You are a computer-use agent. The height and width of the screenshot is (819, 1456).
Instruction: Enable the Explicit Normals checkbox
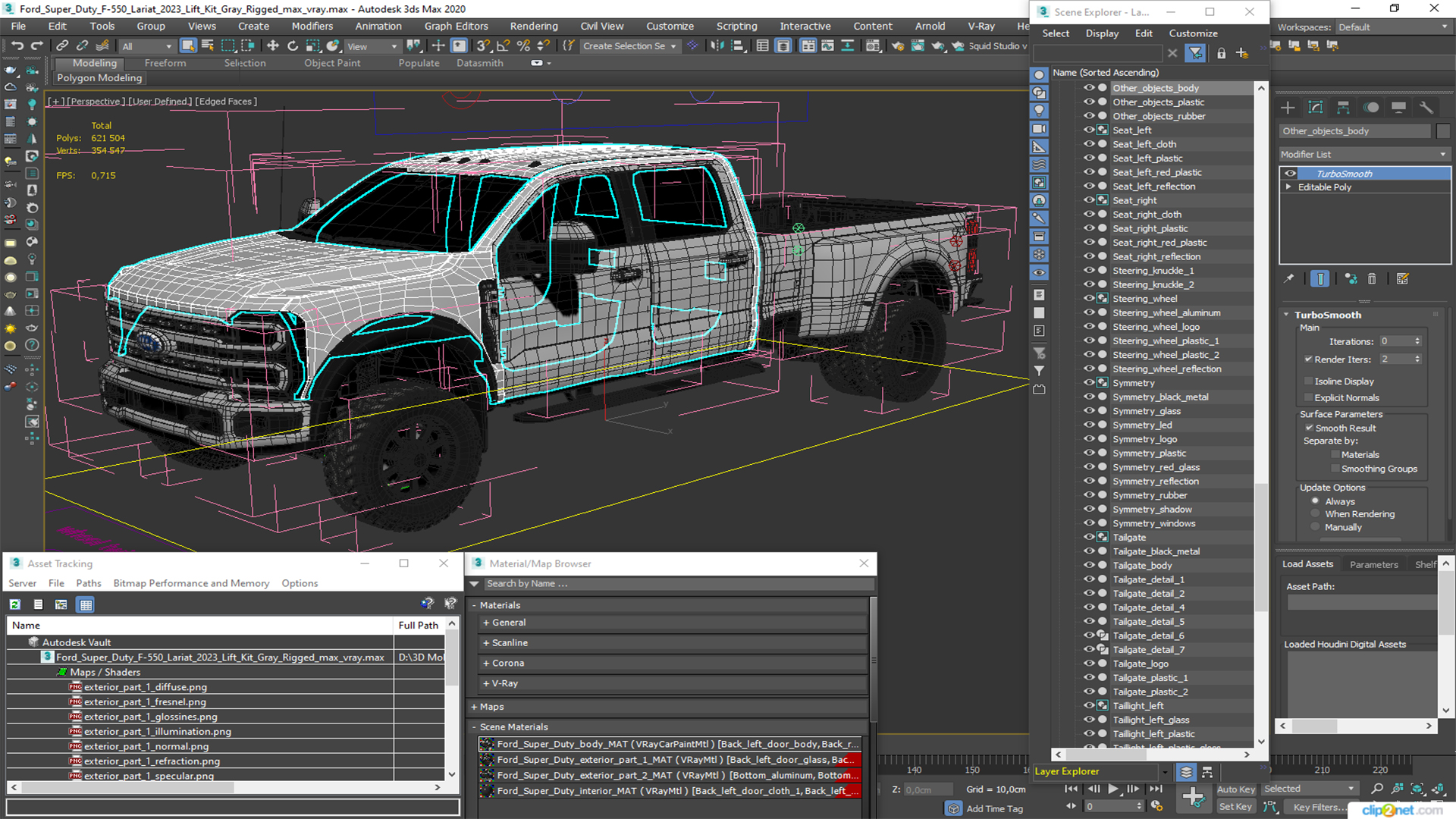[x=1308, y=397]
